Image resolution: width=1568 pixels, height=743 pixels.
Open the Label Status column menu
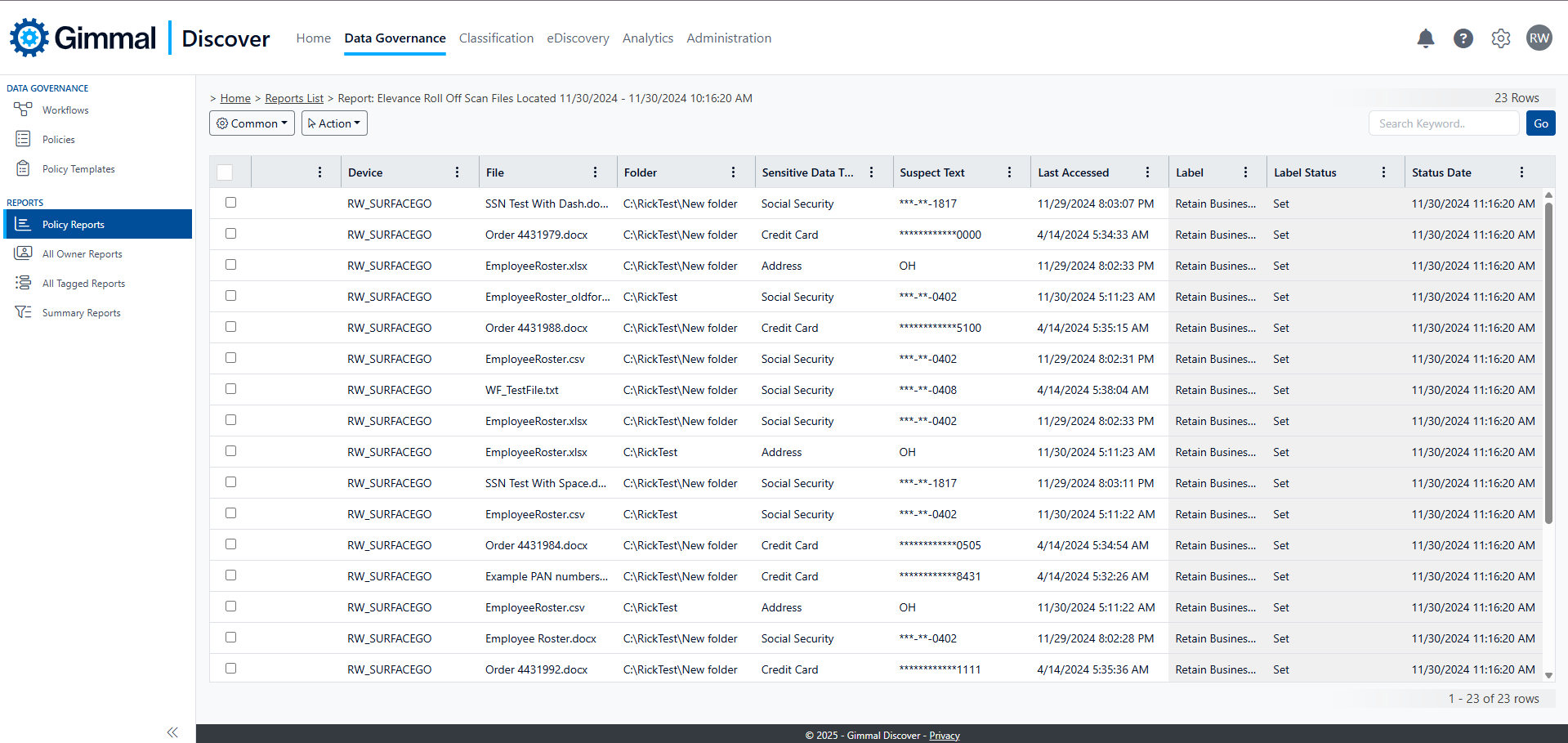click(x=1383, y=172)
